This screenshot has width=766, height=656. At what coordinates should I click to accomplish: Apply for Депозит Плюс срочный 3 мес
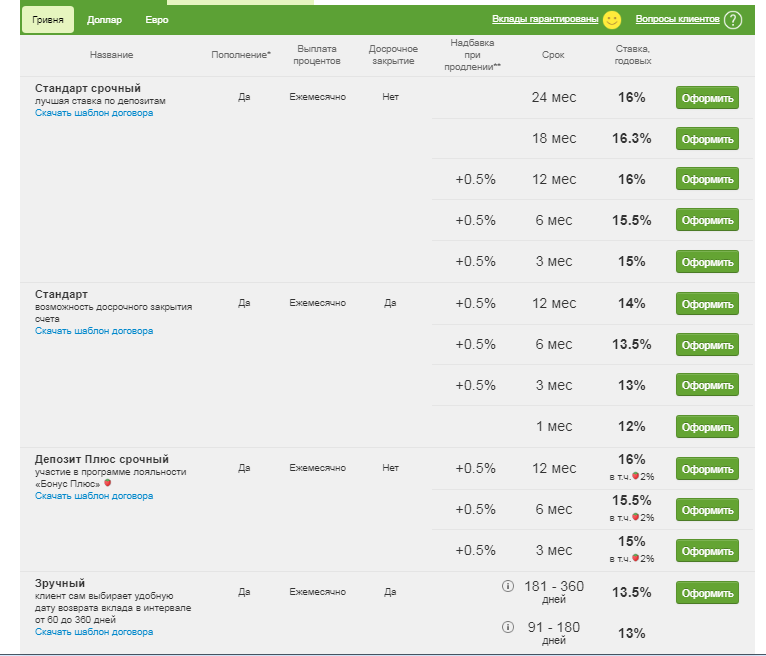tap(707, 551)
